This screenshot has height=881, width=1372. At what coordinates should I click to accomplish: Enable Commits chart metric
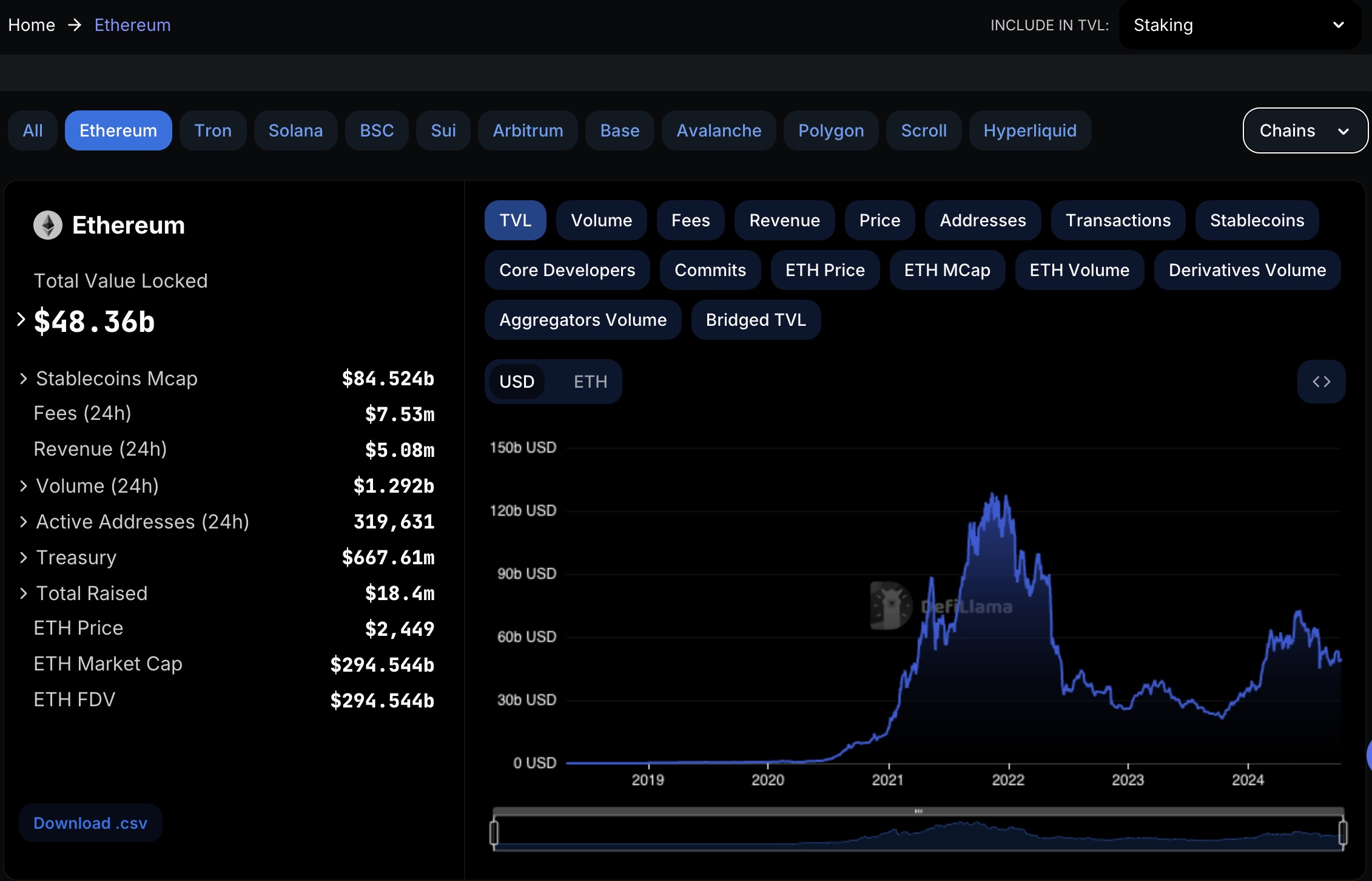pos(710,270)
